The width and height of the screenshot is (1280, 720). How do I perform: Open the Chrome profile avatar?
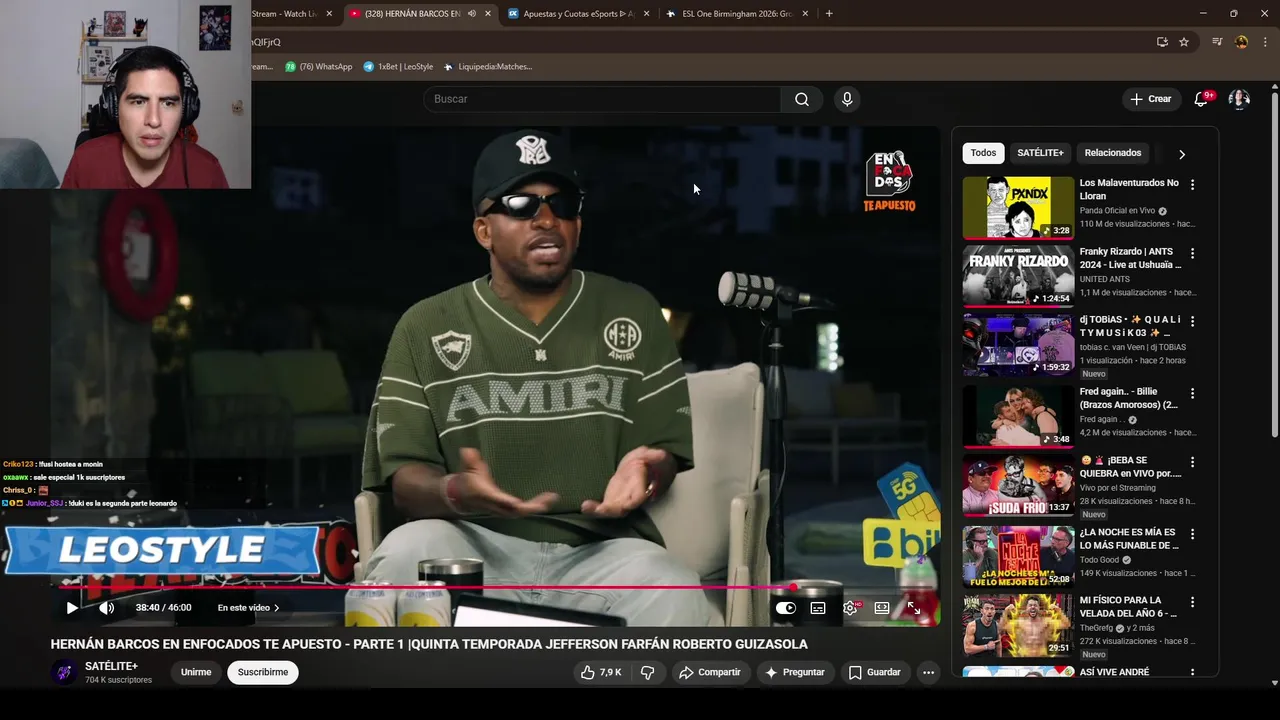click(1242, 42)
